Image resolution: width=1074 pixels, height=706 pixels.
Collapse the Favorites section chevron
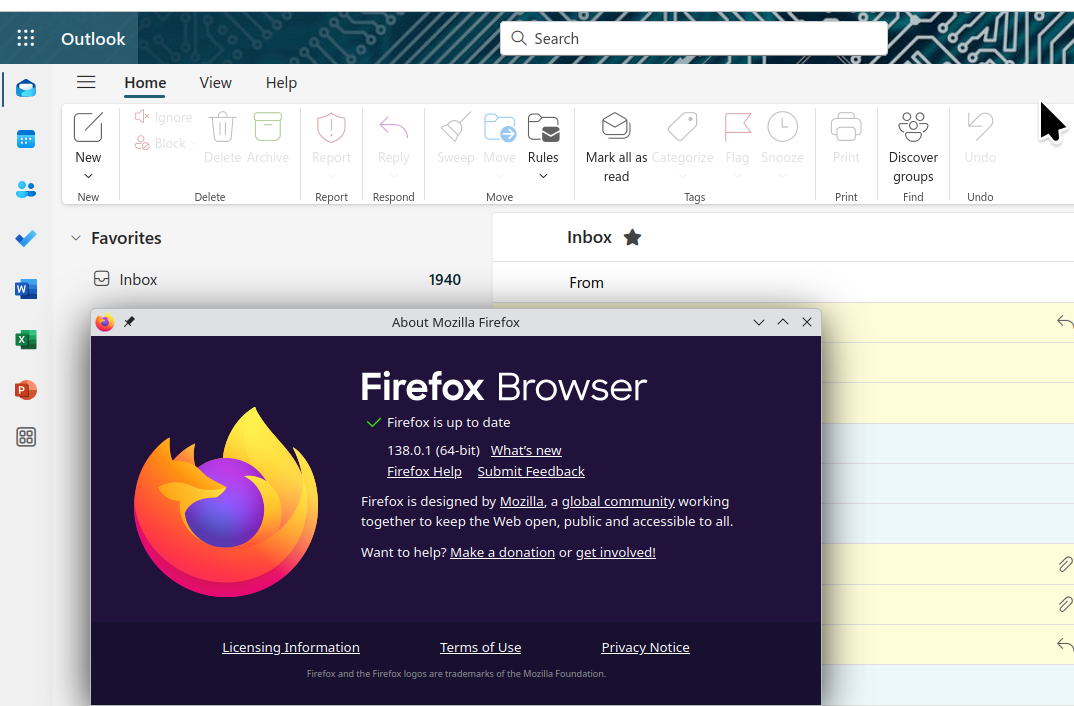point(76,238)
